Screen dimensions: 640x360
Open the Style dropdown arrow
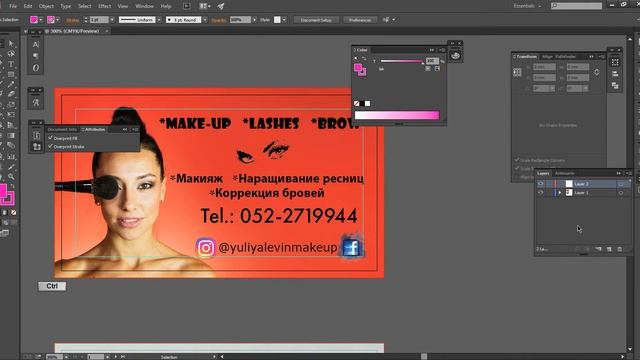click(x=284, y=20)
